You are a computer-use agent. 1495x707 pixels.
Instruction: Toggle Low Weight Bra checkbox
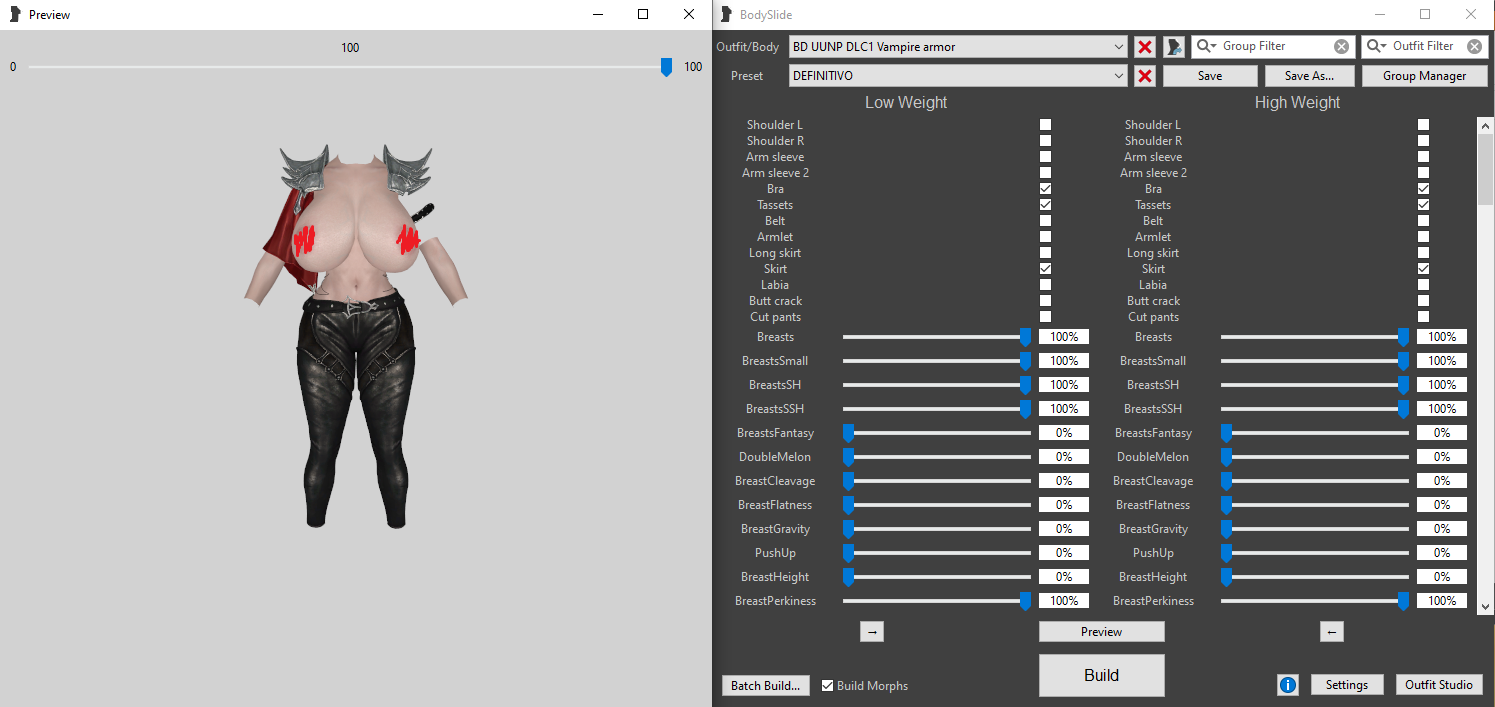[x=1045, y=189]
